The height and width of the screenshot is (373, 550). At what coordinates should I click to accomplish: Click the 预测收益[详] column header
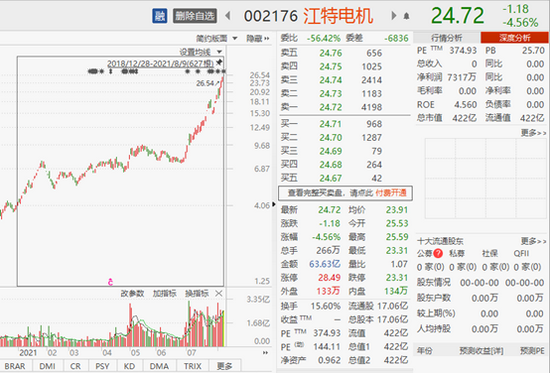pyautogui.click(x=481, y=351)
